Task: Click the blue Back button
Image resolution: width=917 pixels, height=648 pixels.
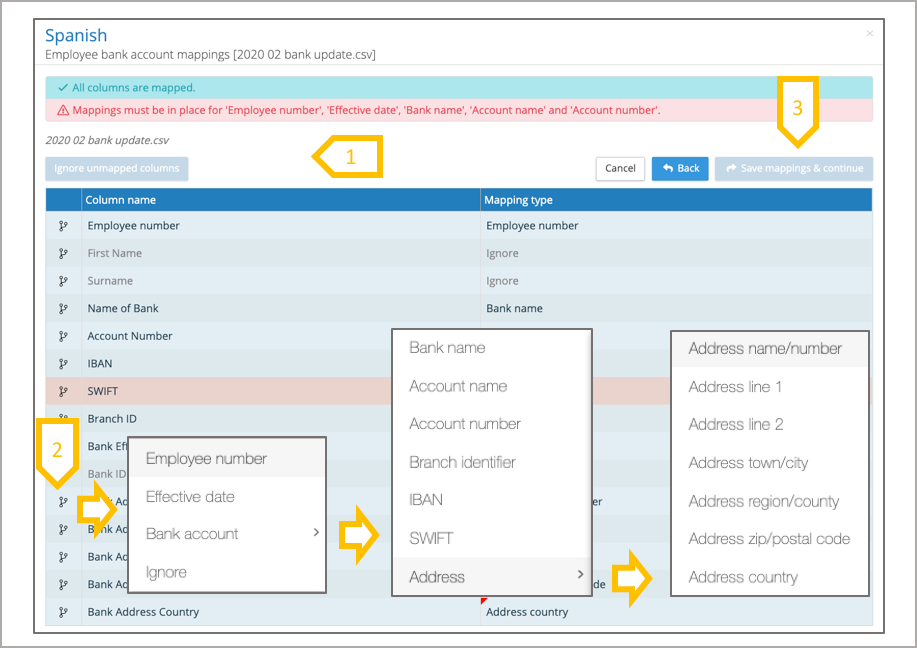Action: pos(680,168)
